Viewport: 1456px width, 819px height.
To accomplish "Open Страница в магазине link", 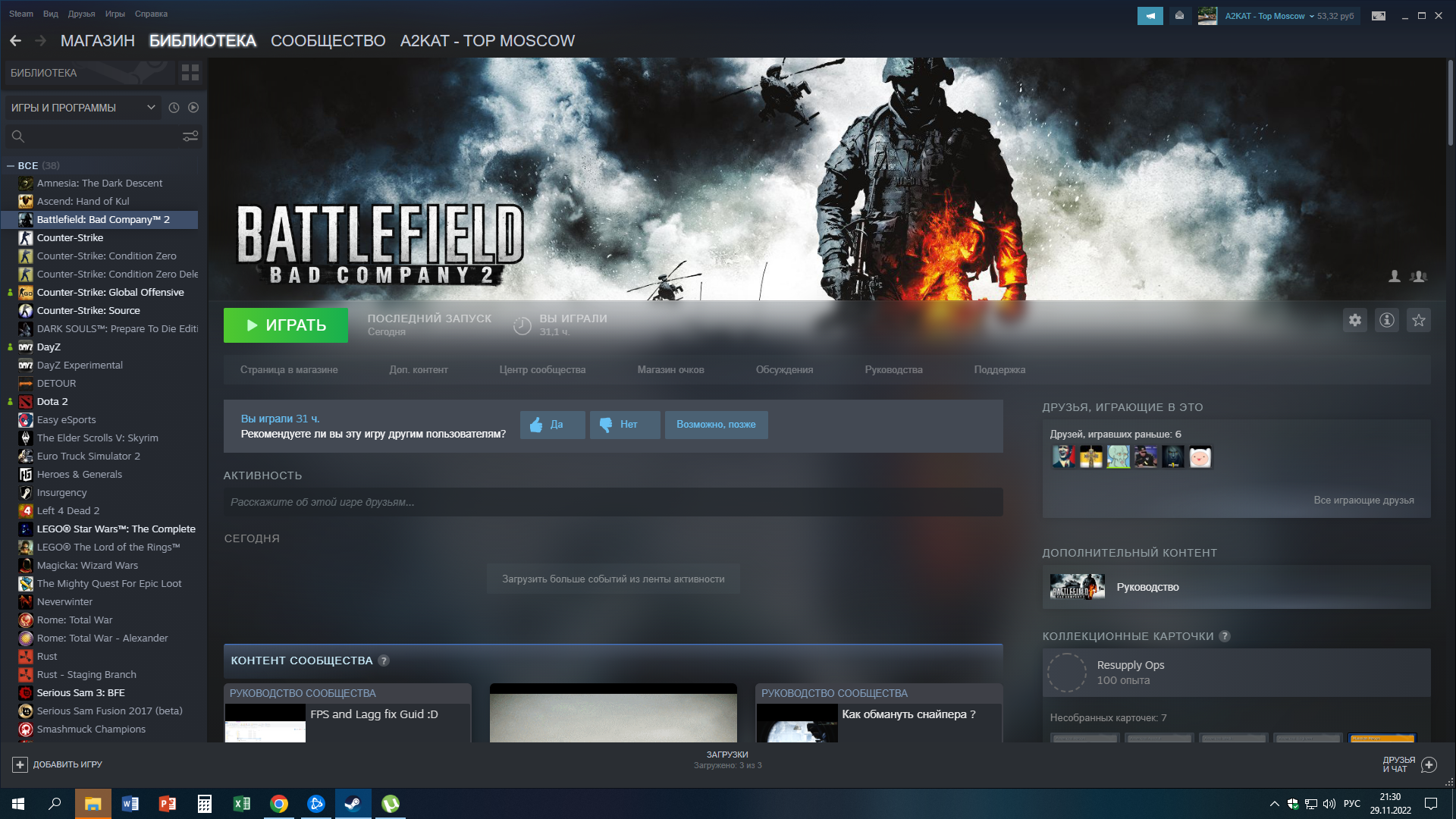I will (x=289, y=370).
